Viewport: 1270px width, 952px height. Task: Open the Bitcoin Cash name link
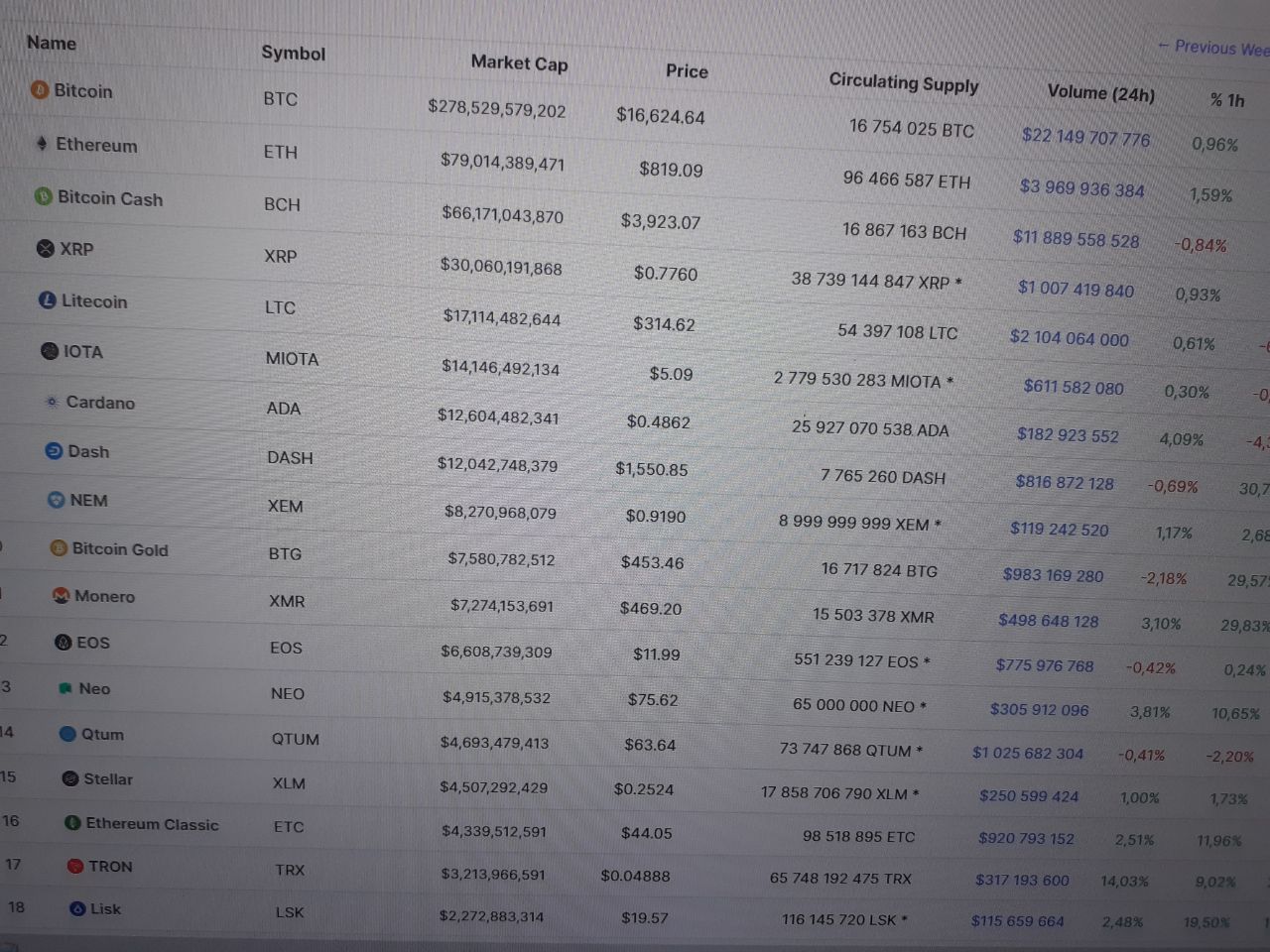coord(110,198)
